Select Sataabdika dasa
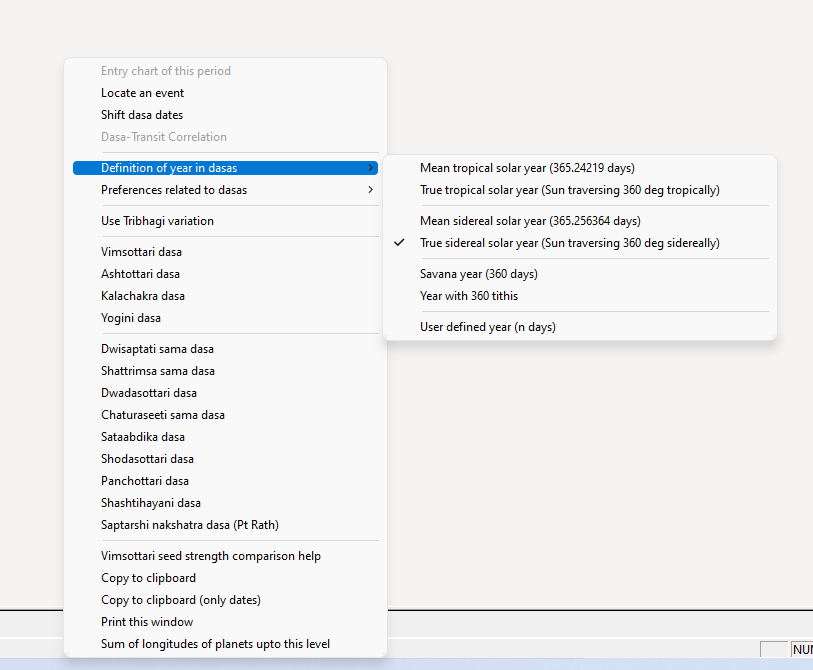Image resolution: width=813 pixels, height=670 pixels. 226,437
